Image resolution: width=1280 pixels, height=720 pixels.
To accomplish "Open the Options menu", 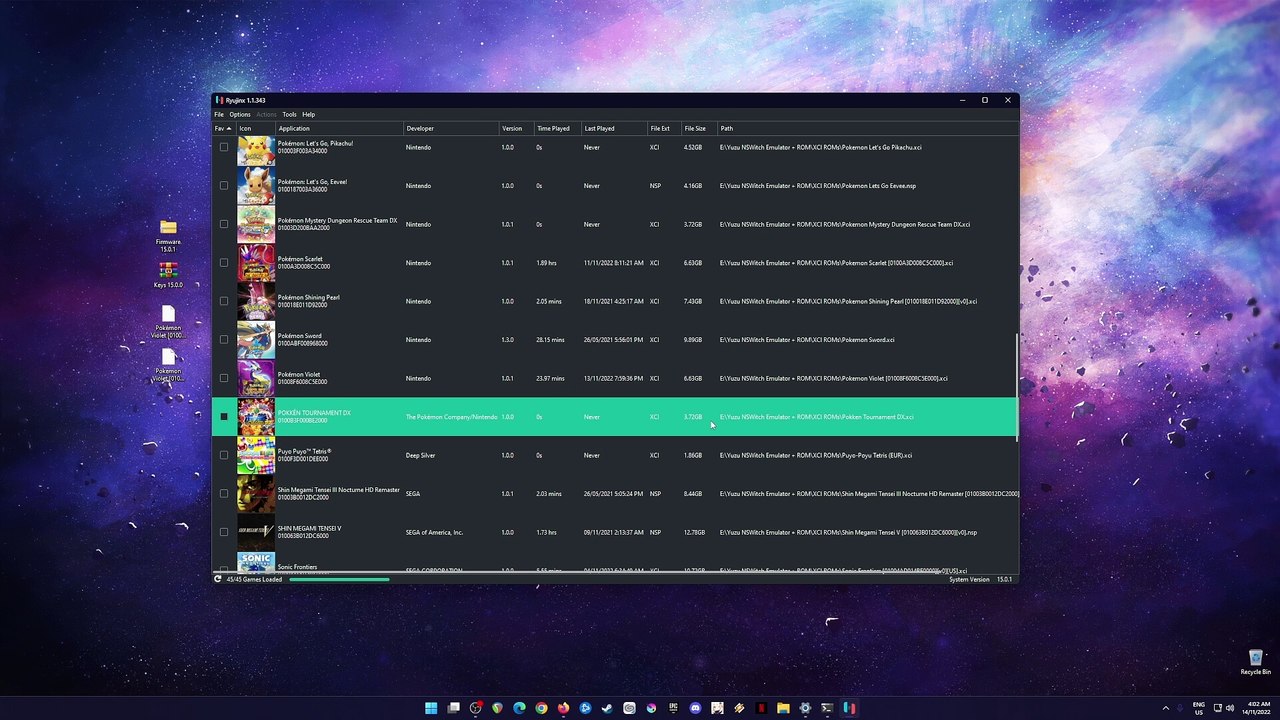I will [x=240, y=114].
